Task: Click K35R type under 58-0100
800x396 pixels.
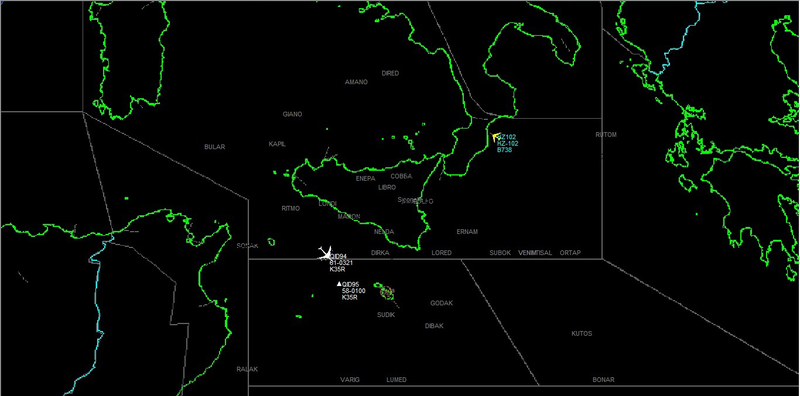Action: pos(349,297)
